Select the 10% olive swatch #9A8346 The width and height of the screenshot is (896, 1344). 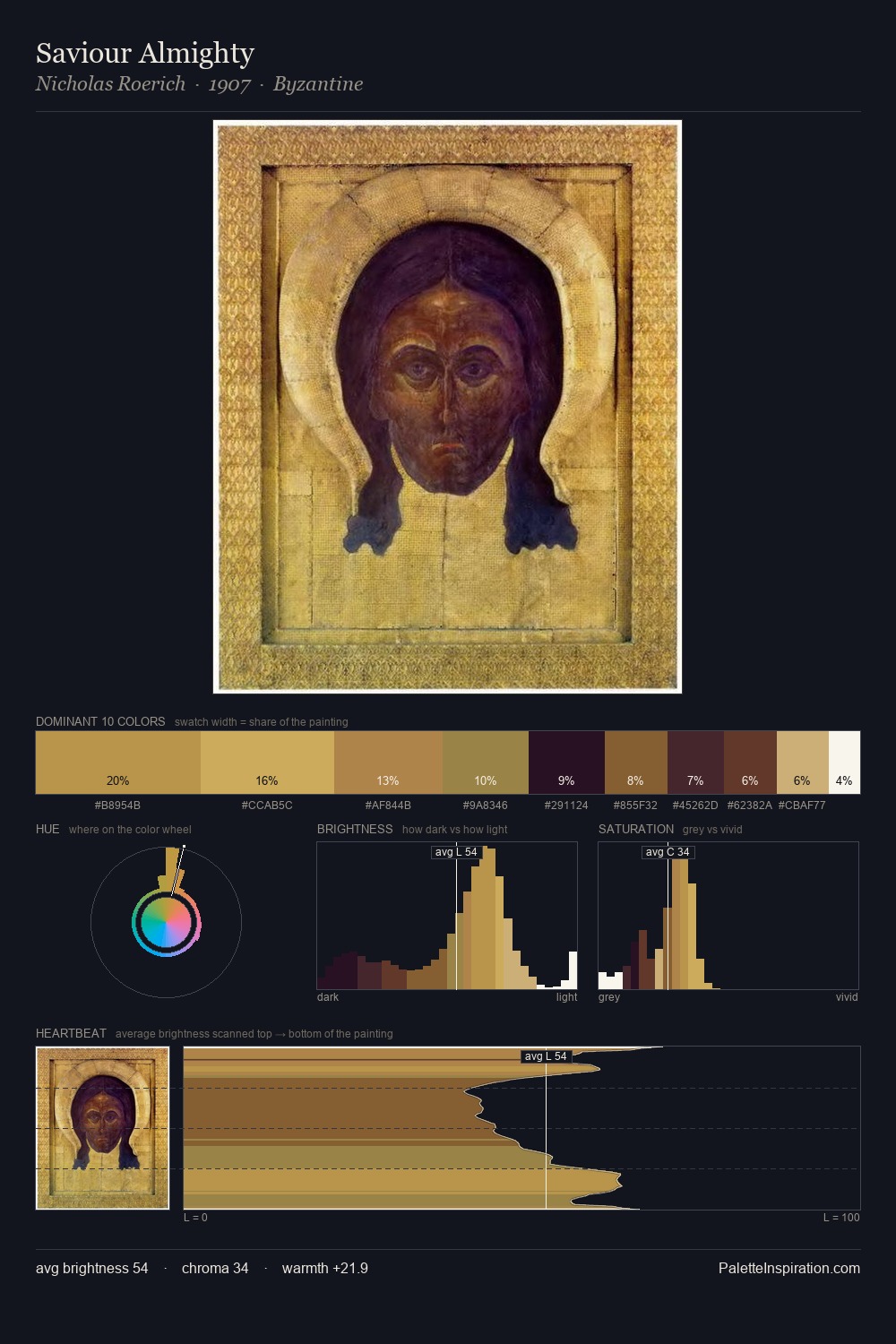(486, 762)
